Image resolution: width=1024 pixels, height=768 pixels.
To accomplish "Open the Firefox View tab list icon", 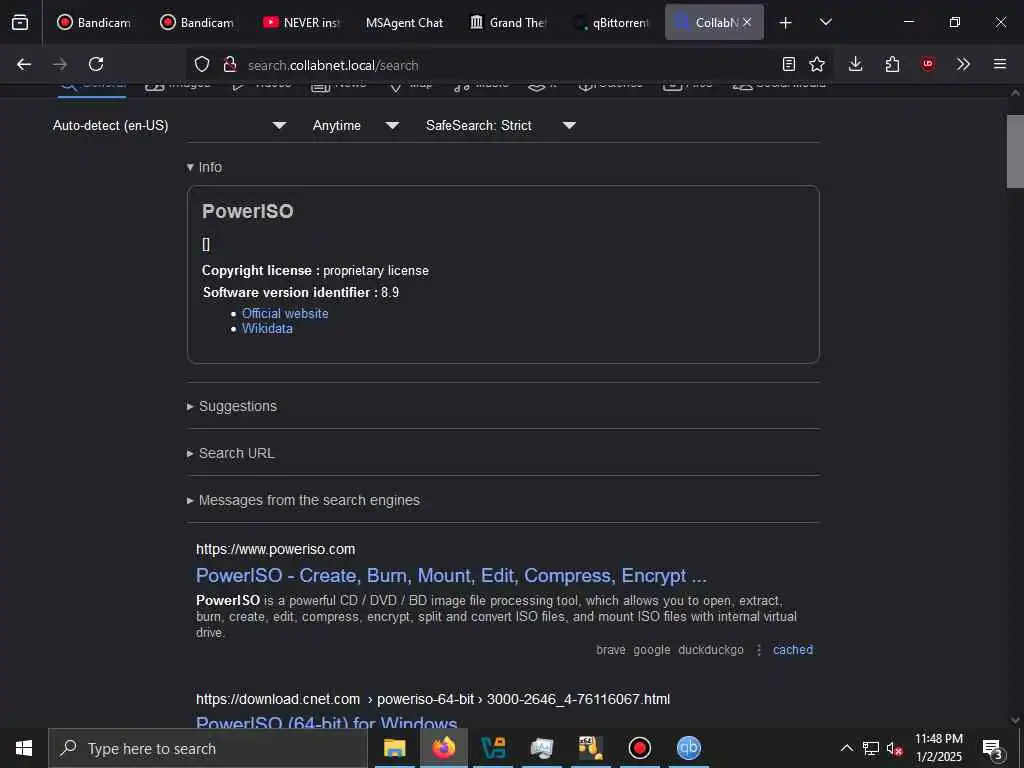I will pos(20,22).
